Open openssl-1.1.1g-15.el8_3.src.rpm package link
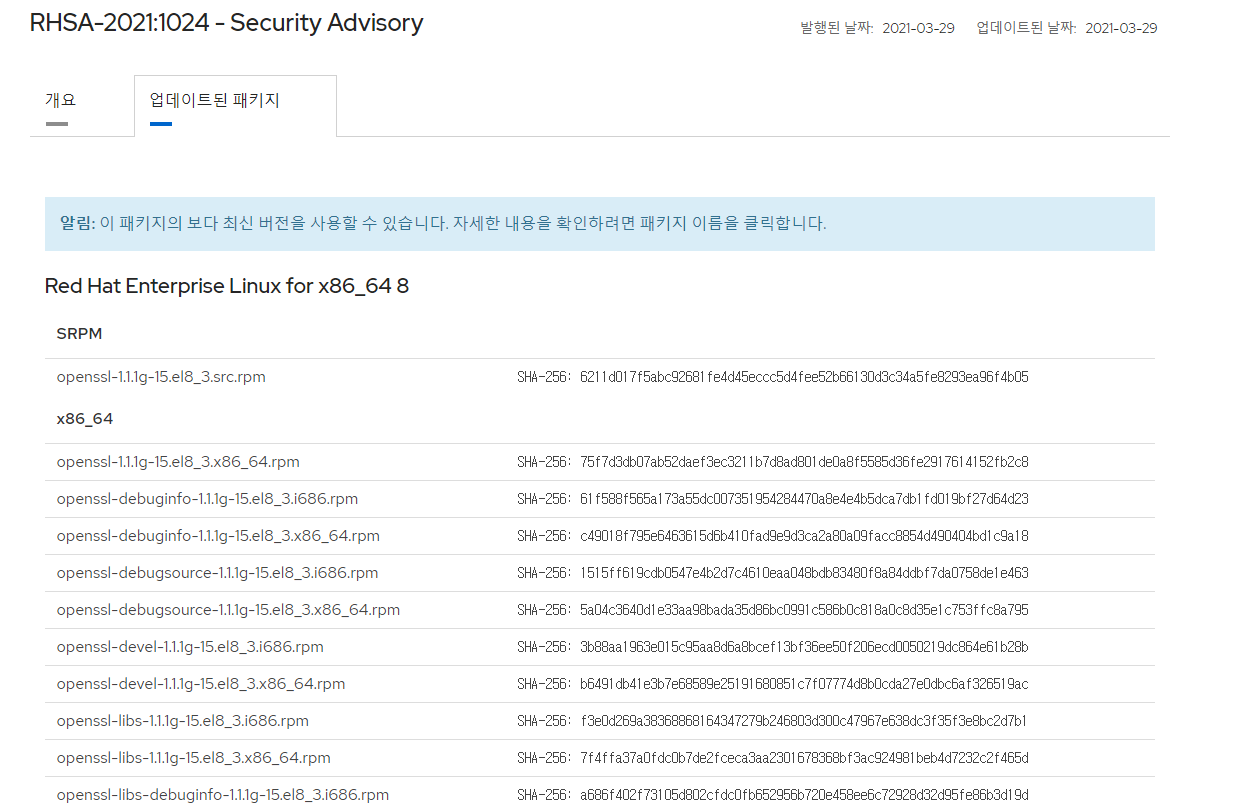This screenshot has width=1242, height=807. click(161, 377)
